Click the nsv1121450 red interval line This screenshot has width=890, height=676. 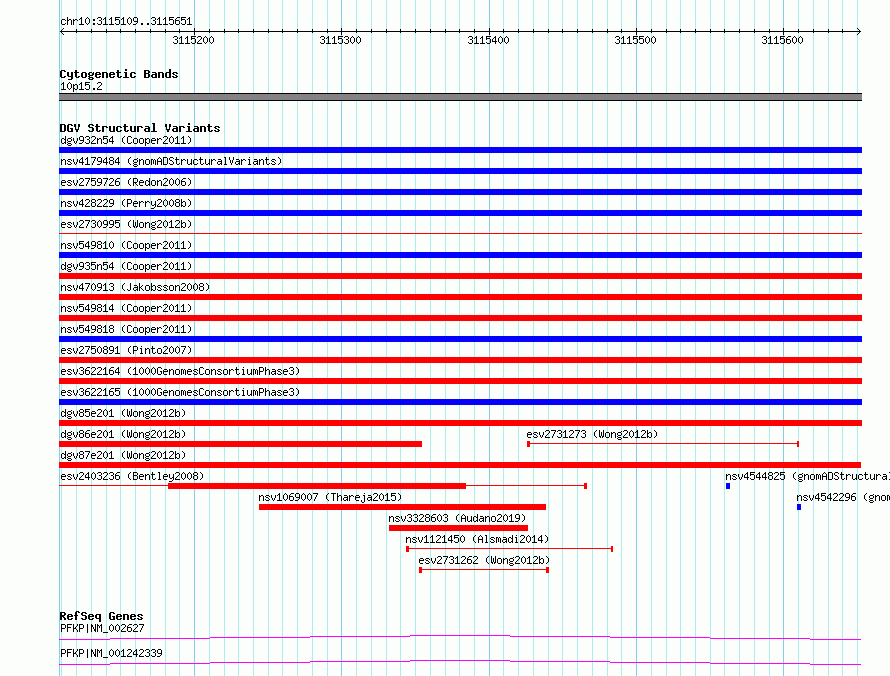509,549
